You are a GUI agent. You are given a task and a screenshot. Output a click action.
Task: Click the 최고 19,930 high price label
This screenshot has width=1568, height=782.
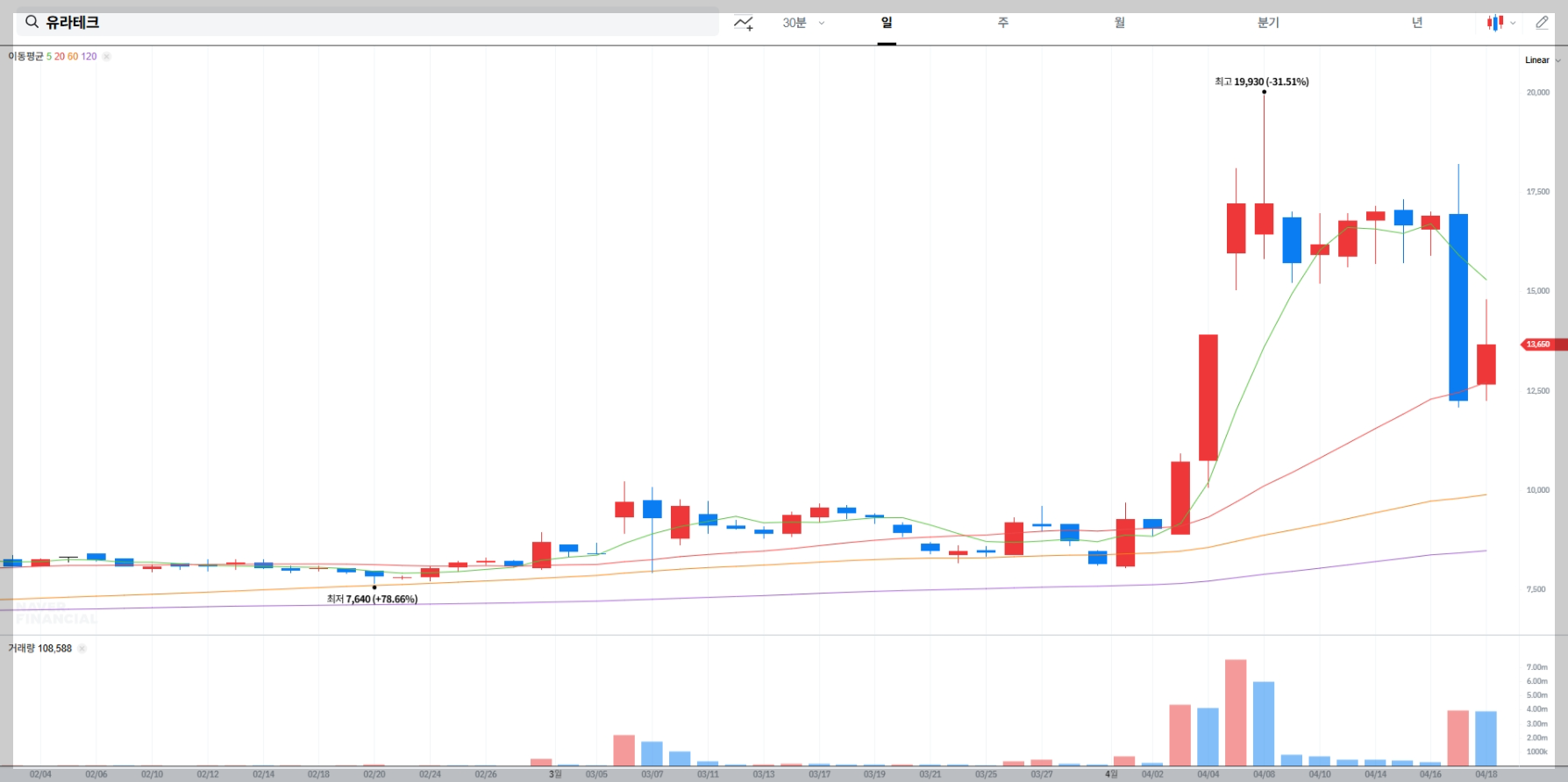click(x=1261, y=82)
